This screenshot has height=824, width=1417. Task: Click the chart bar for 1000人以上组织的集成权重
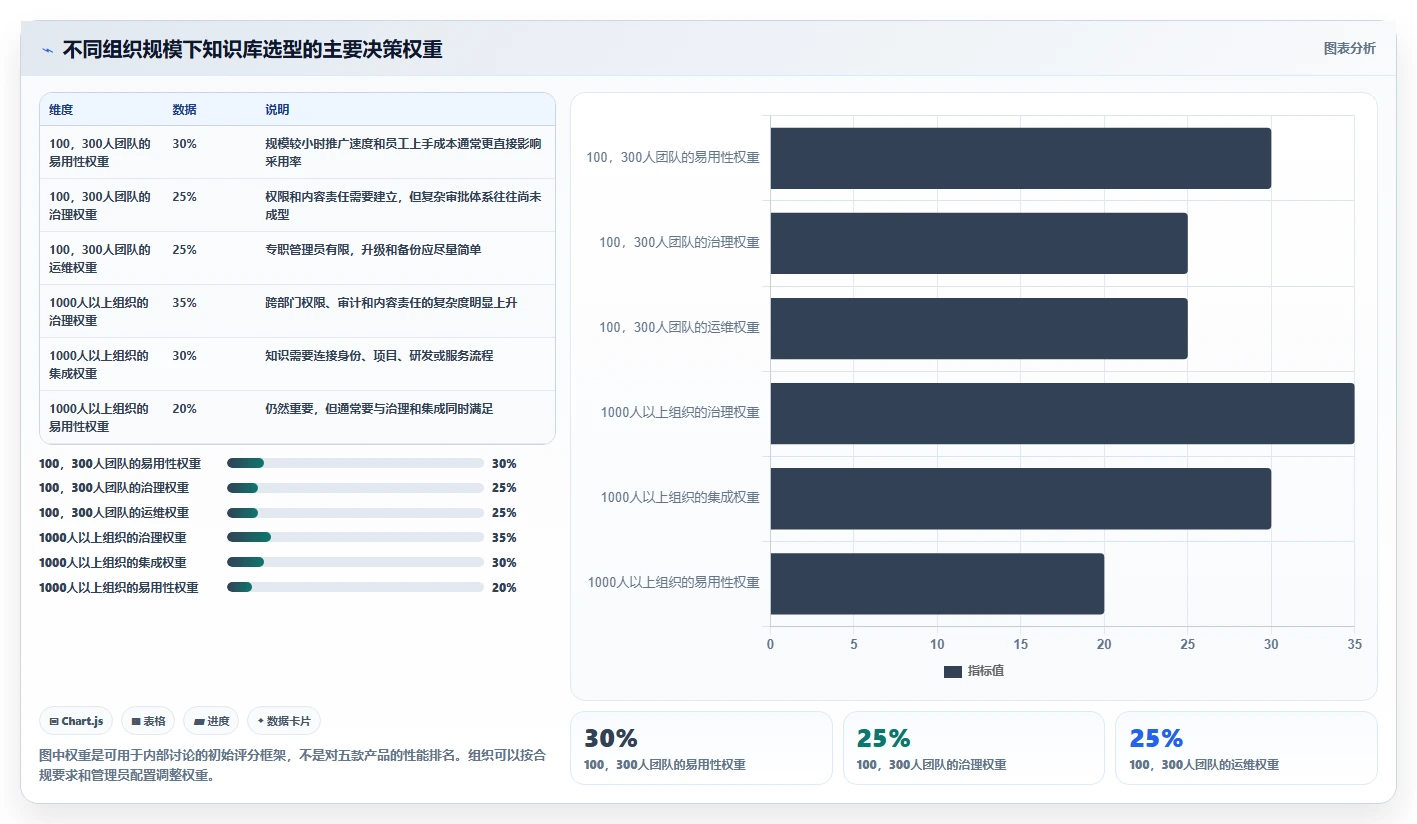pos(1020,498)
